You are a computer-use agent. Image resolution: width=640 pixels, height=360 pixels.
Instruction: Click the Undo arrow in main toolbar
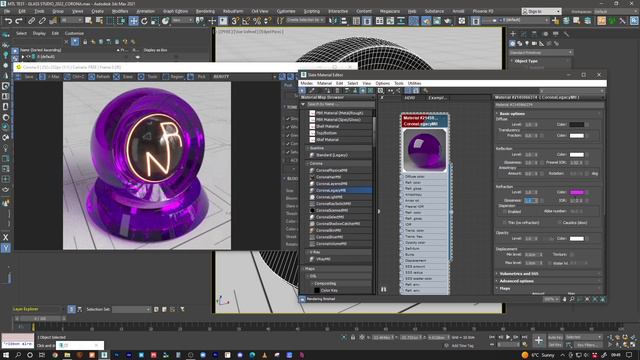coord(8,21)
